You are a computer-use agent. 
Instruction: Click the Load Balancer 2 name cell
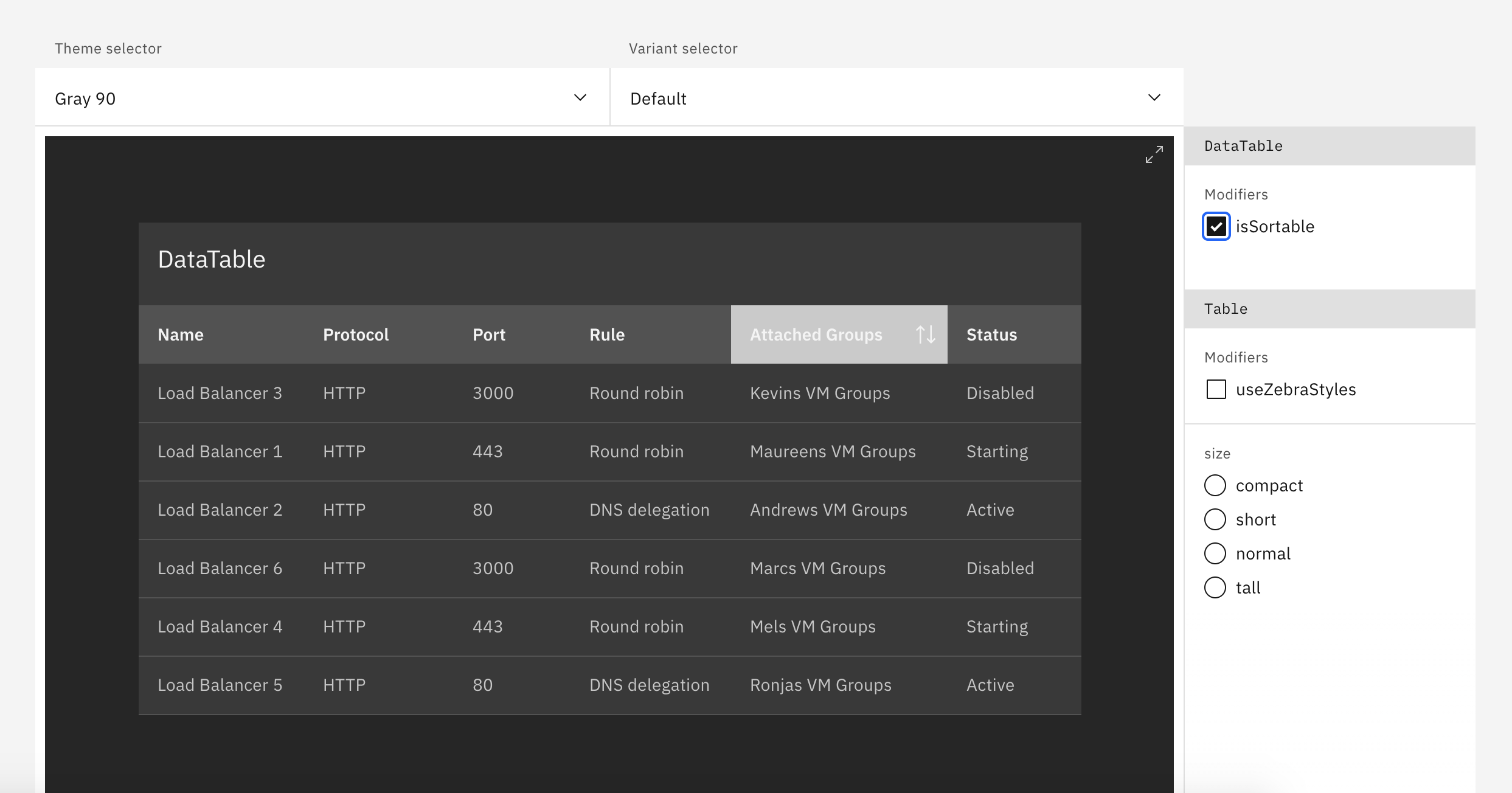(x=220, y=510)
